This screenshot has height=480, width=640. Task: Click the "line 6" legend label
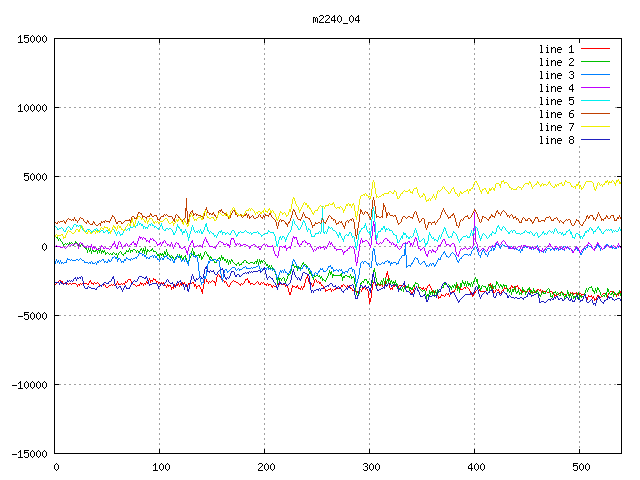click(557, 114)
